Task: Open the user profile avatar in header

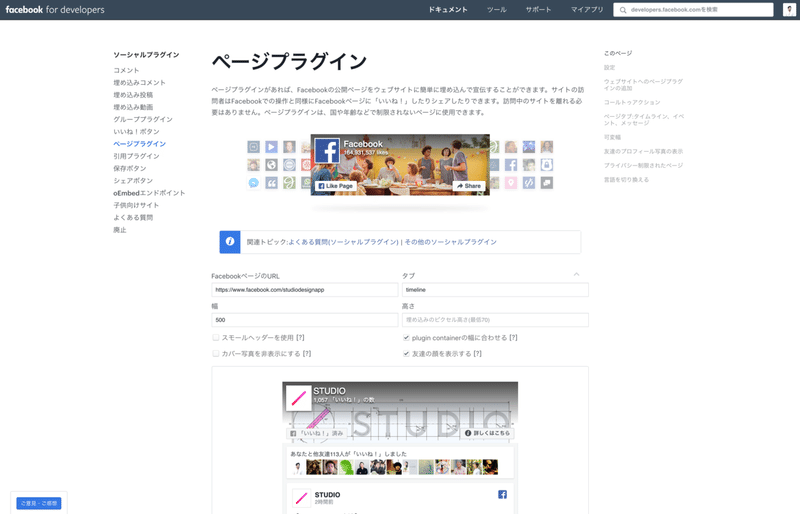Action: [x=789, y=10]
